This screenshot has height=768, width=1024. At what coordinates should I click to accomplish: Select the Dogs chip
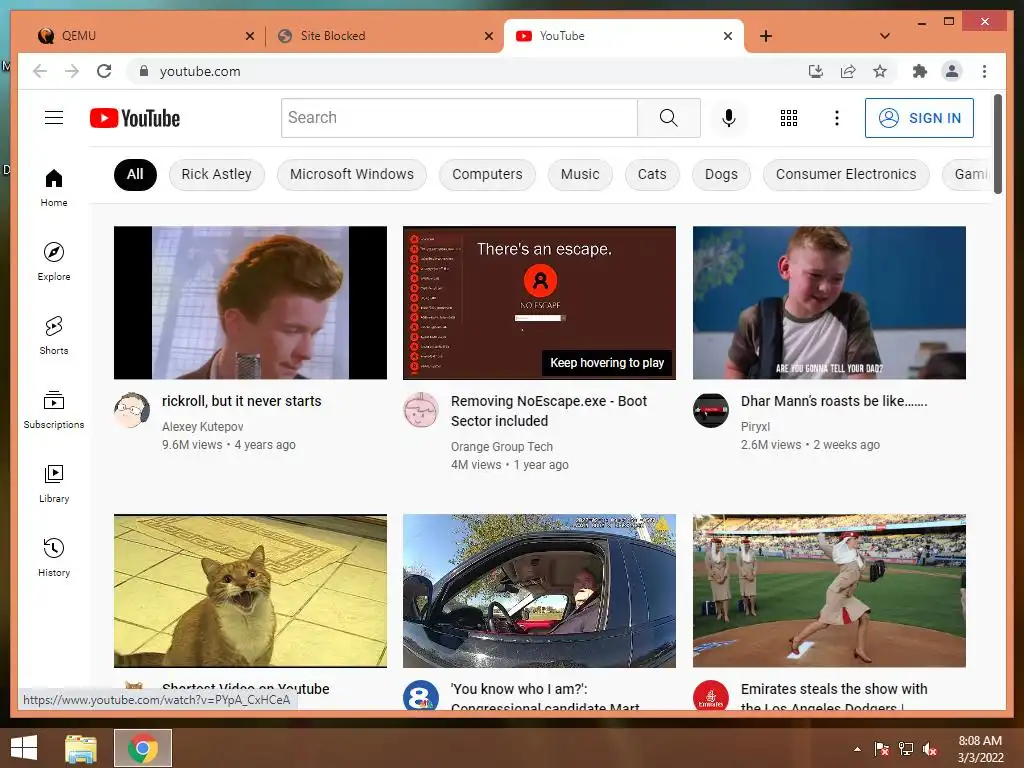click(721, 174)
